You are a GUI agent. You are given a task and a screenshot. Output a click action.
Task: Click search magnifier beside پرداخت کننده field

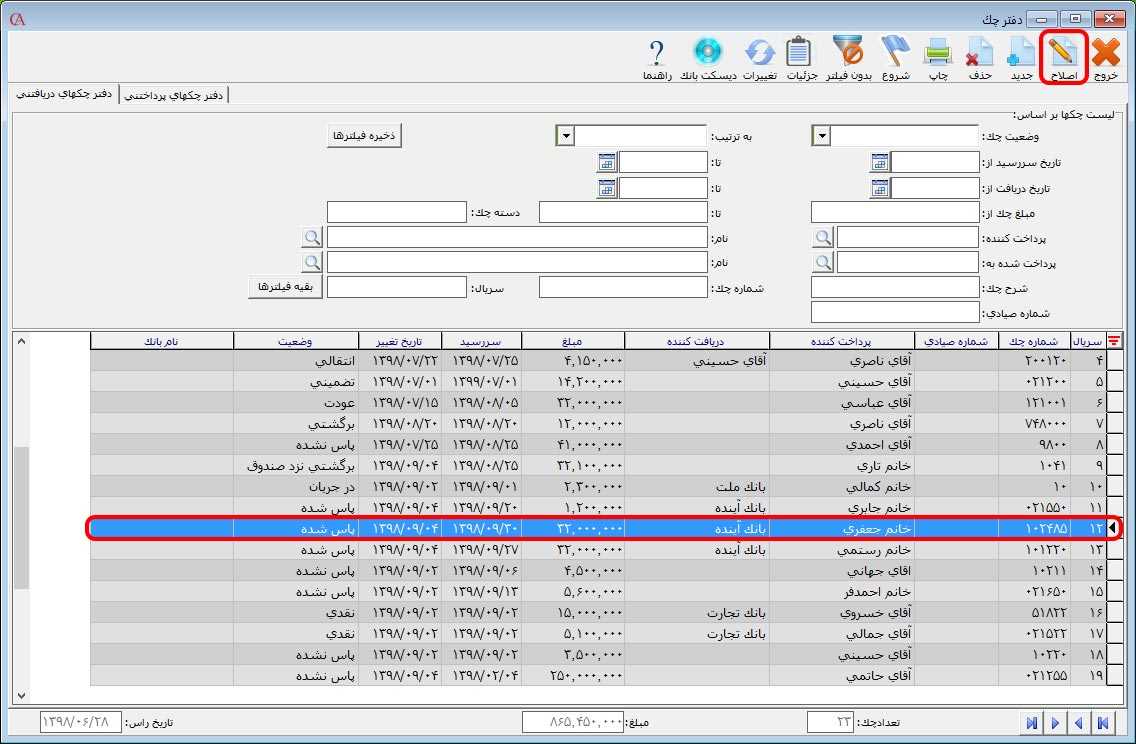coord(823,237)
